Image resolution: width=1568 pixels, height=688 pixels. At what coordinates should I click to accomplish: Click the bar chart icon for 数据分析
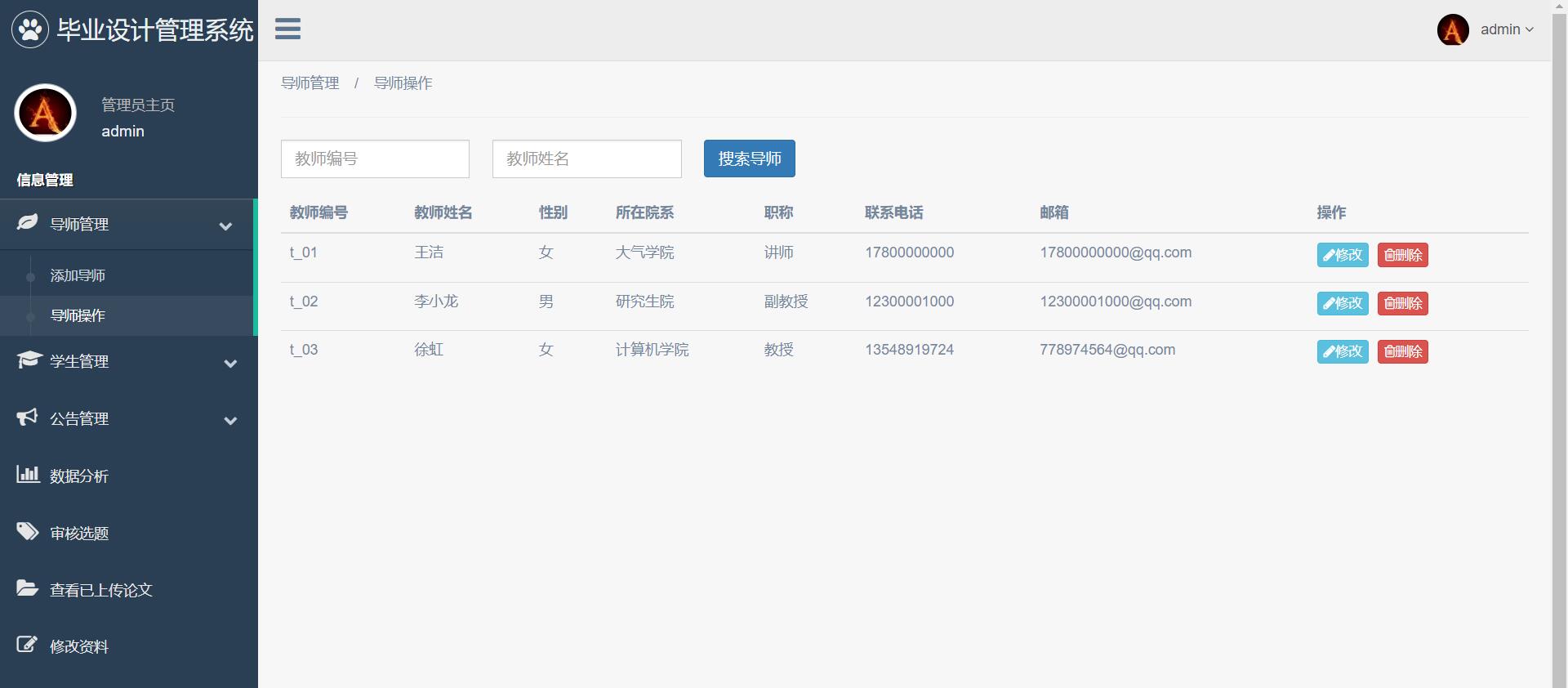28,474
